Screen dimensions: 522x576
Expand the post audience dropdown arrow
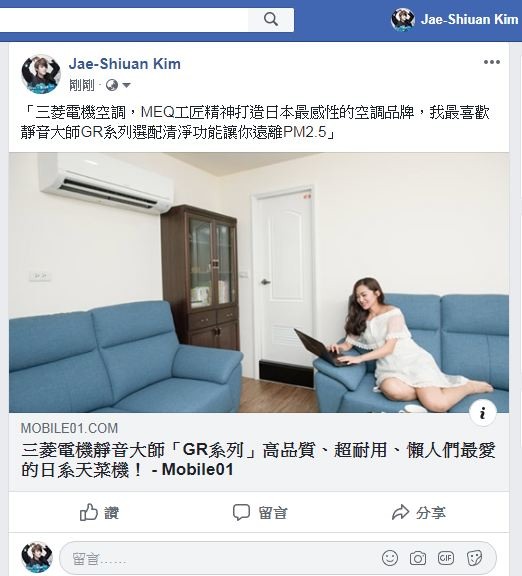pos(126,86)
